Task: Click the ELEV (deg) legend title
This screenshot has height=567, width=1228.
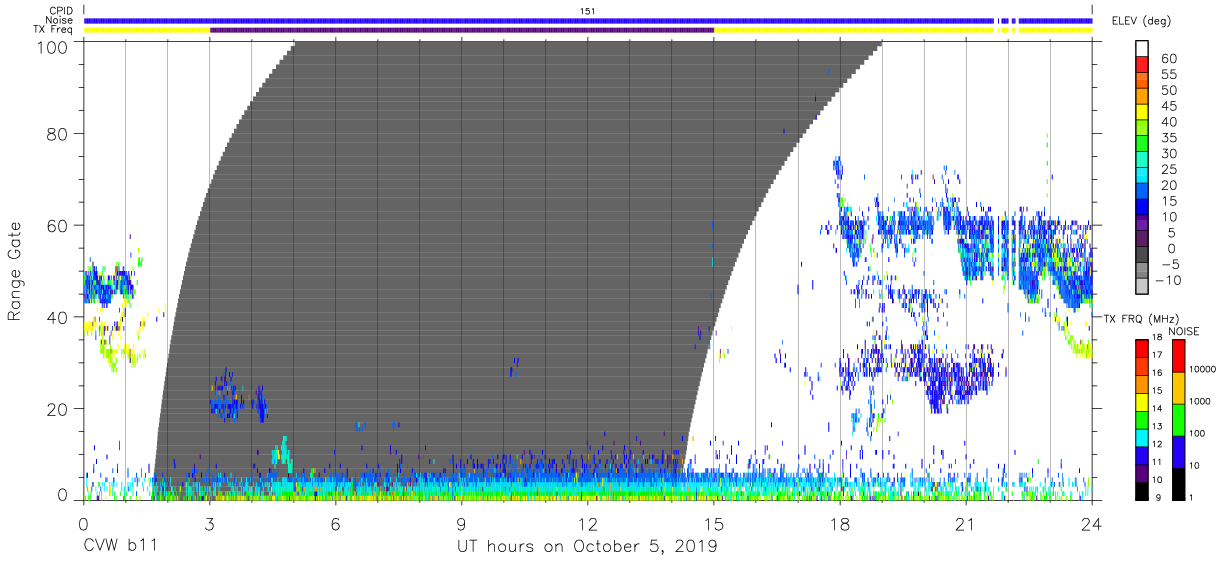Action: coord(1142,20)
